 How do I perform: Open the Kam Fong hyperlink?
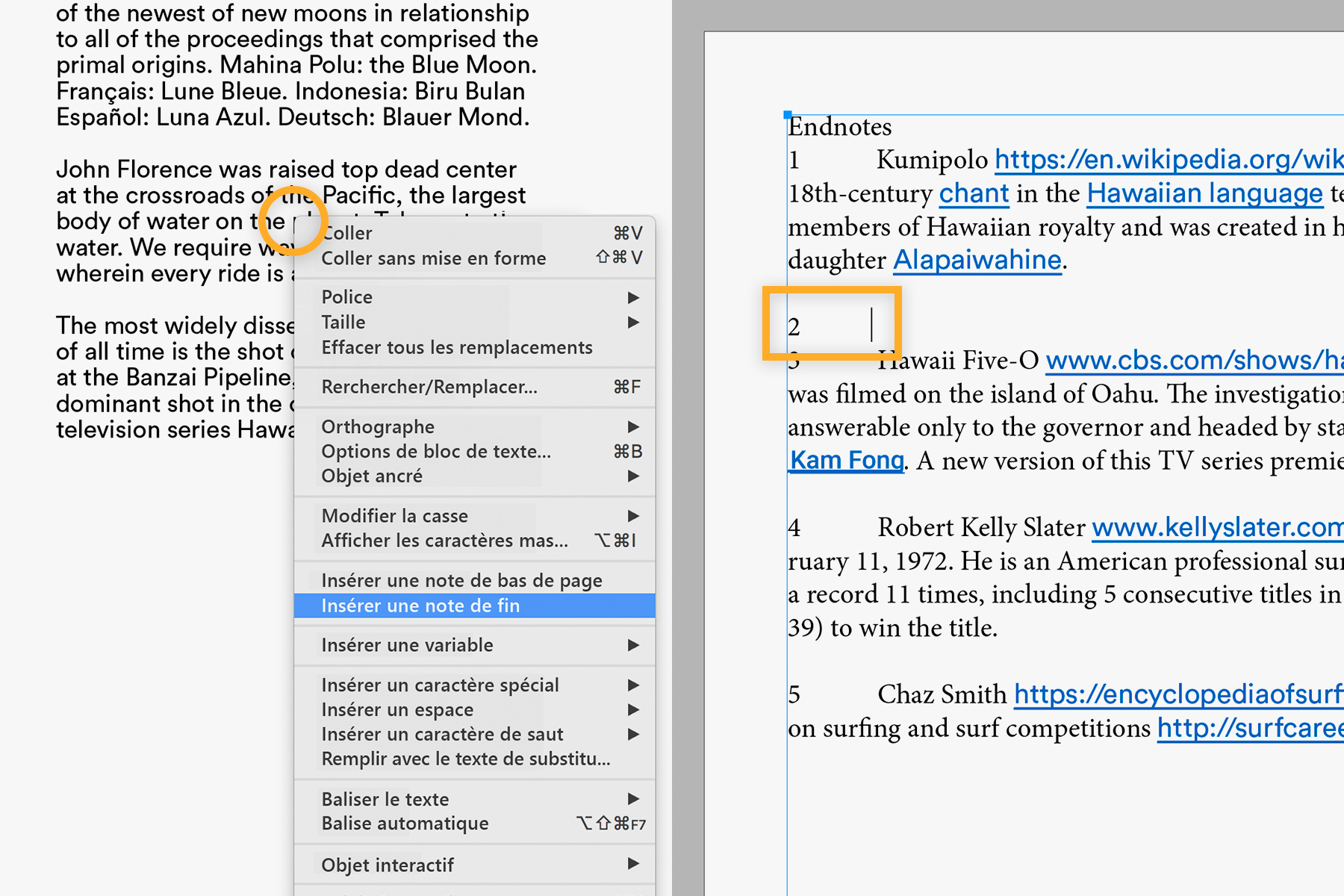click(847, 461)
